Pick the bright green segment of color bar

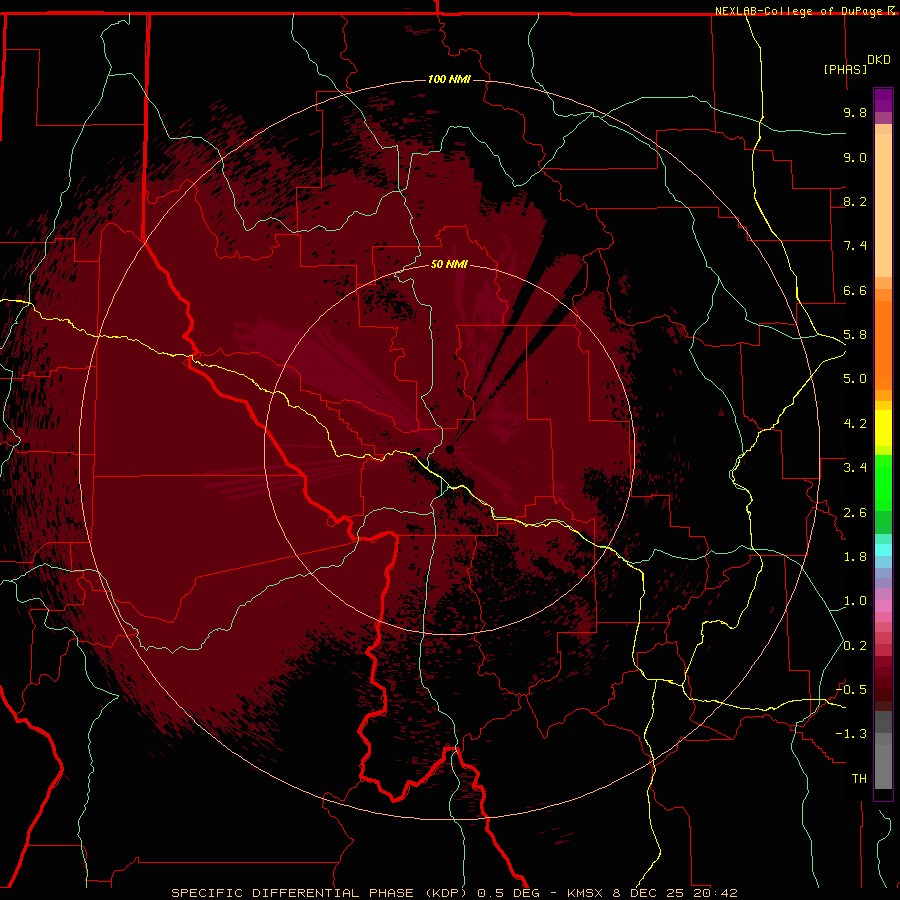883,483
